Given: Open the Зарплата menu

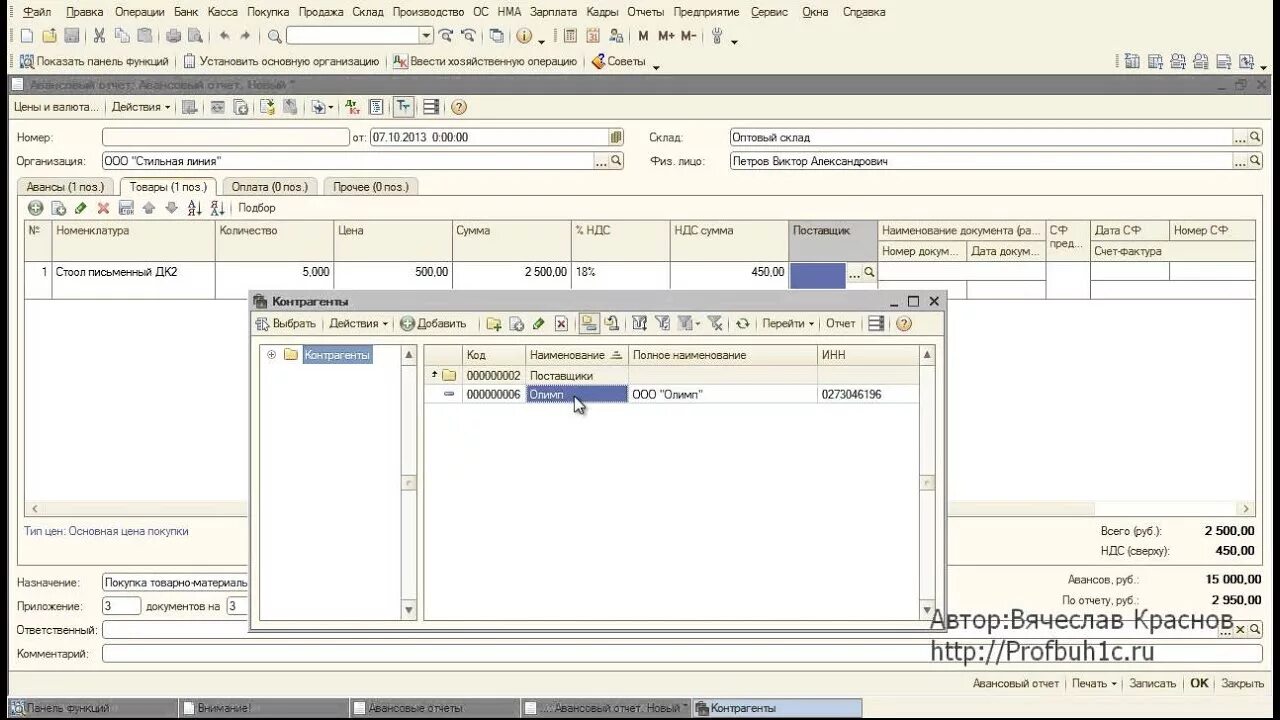Looking at the screenshot, I should click(554, 12).
